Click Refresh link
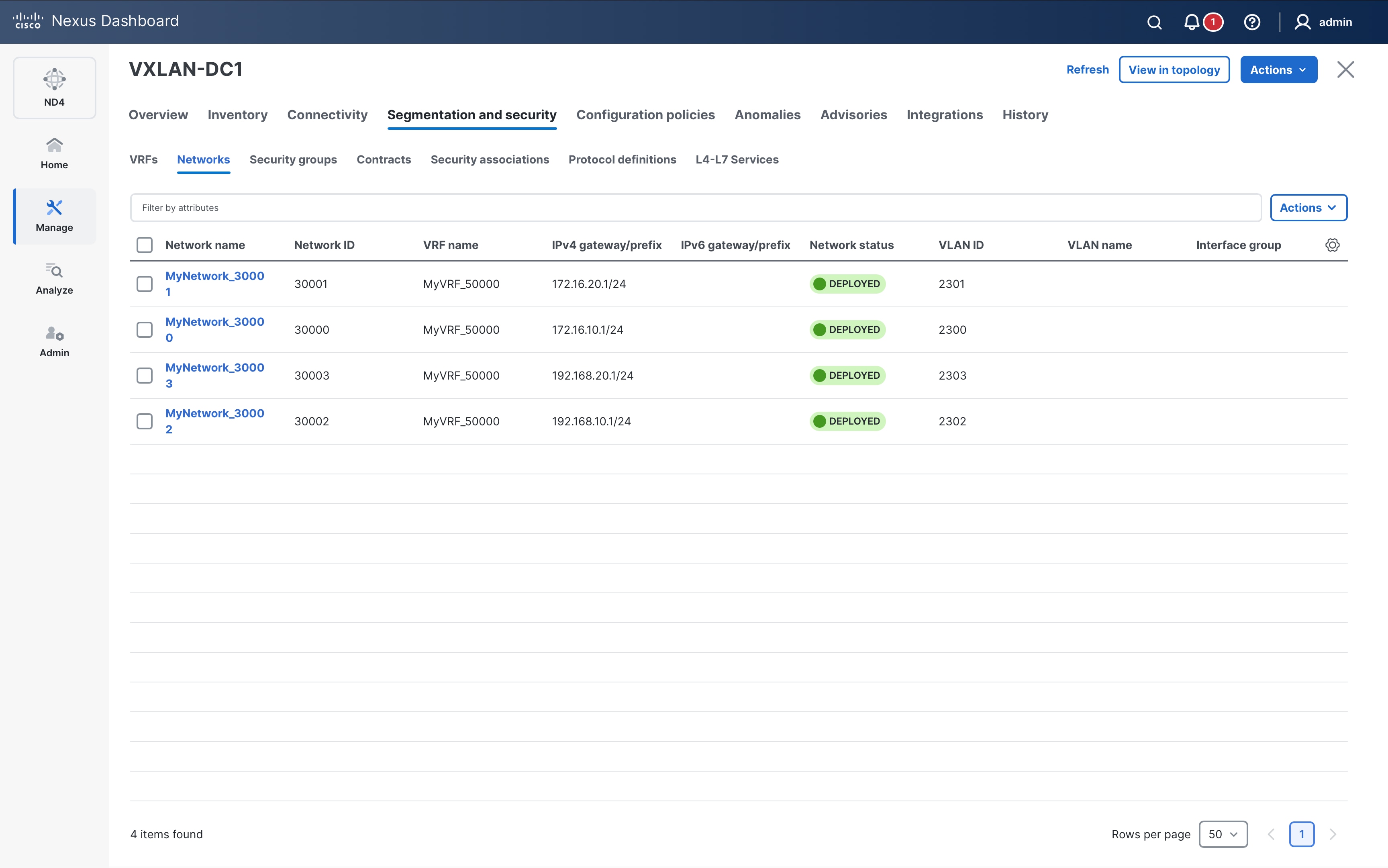 pos(1087,69)
